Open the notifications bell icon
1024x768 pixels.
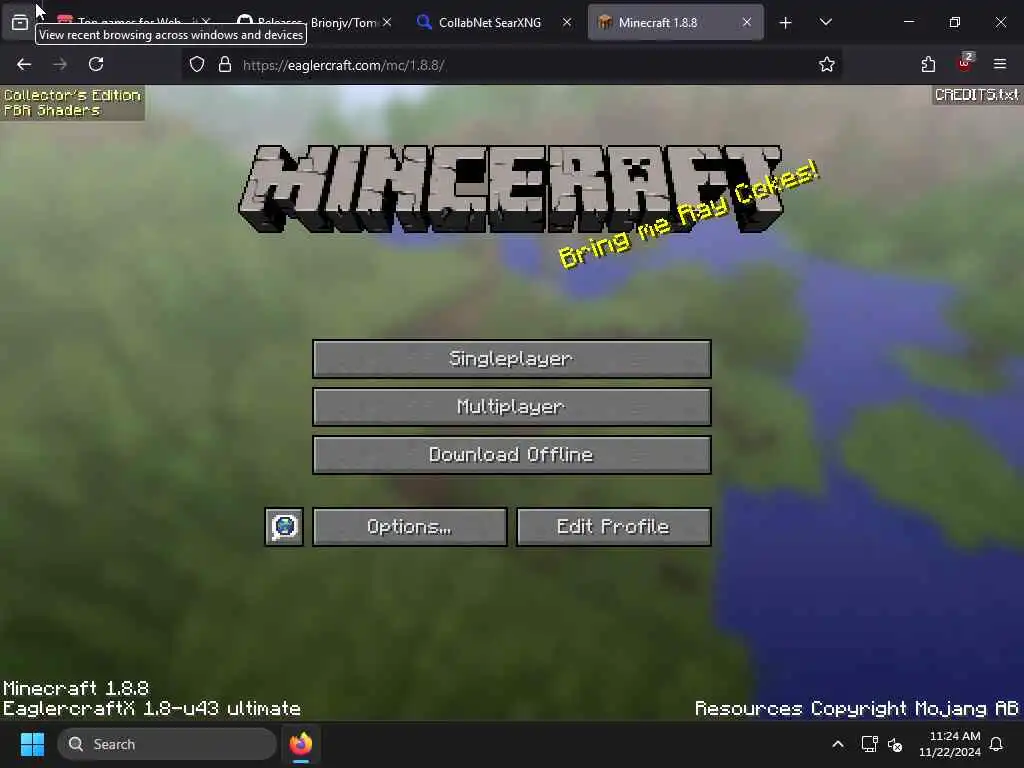point(997,744)
